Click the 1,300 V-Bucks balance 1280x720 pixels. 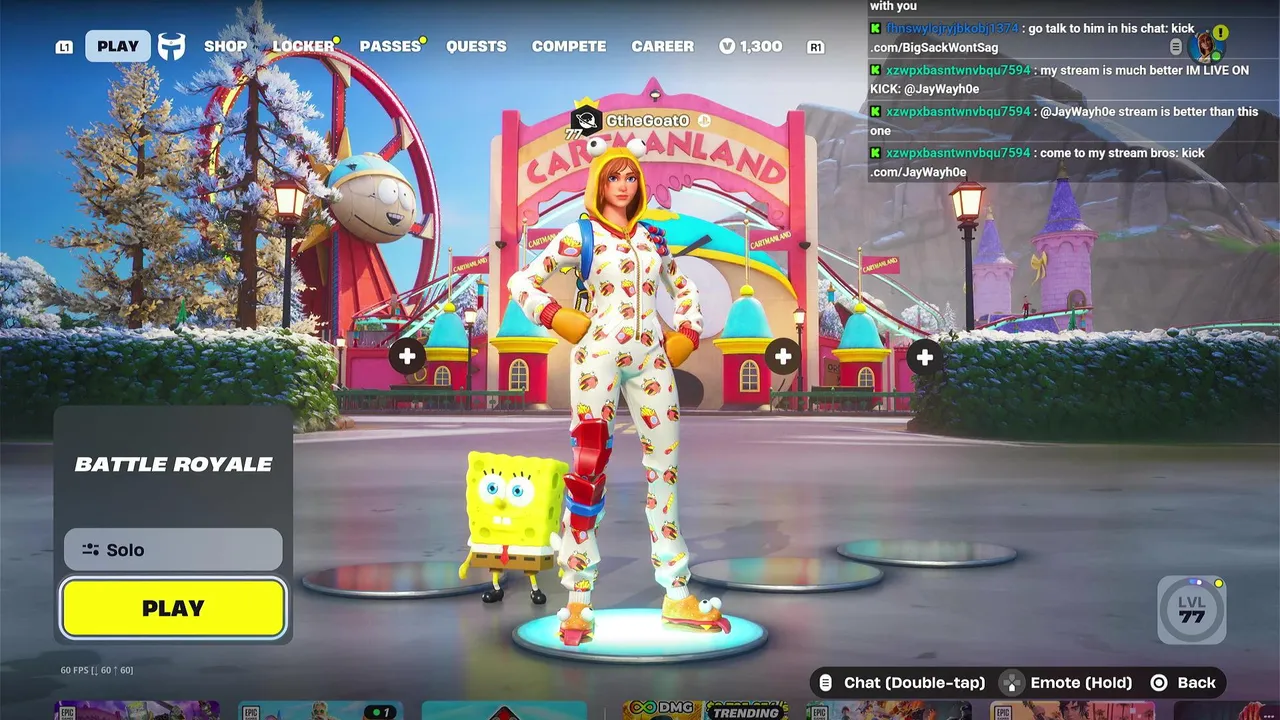pyautogui.click(x=751, y=46)
